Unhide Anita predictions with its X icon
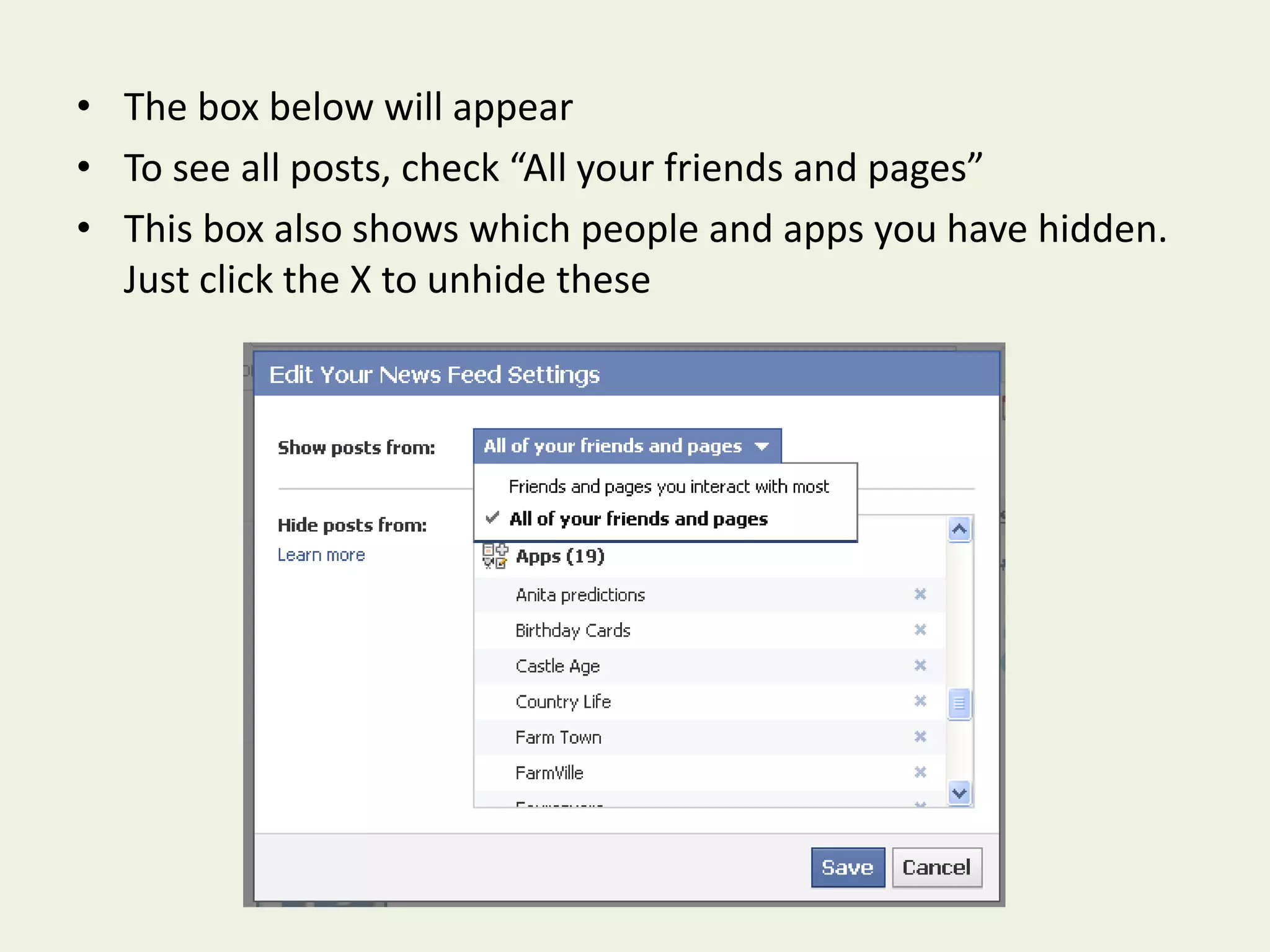Viewport: 1270px width, 952px height. click(920, 594)
